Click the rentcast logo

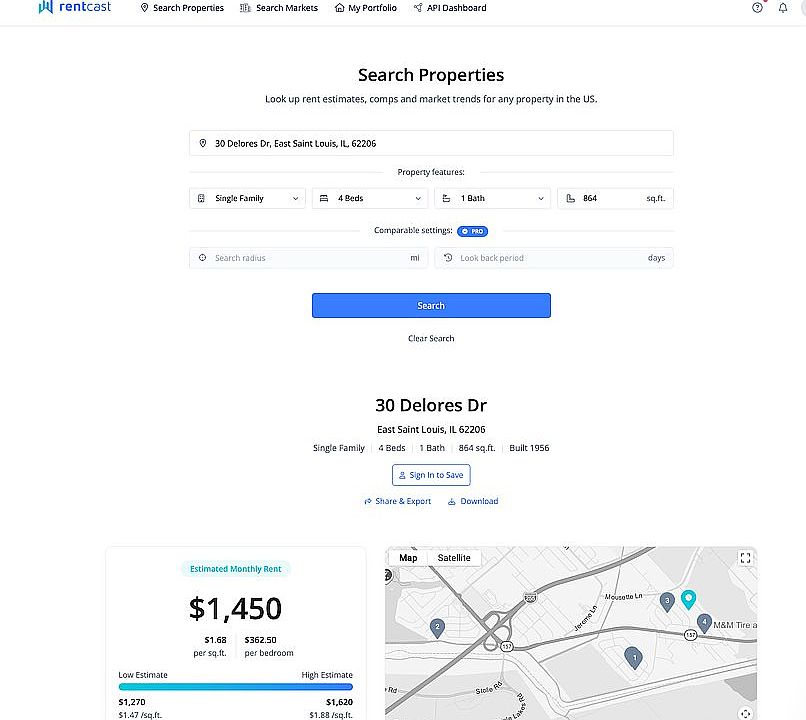[x=75, y=7]
